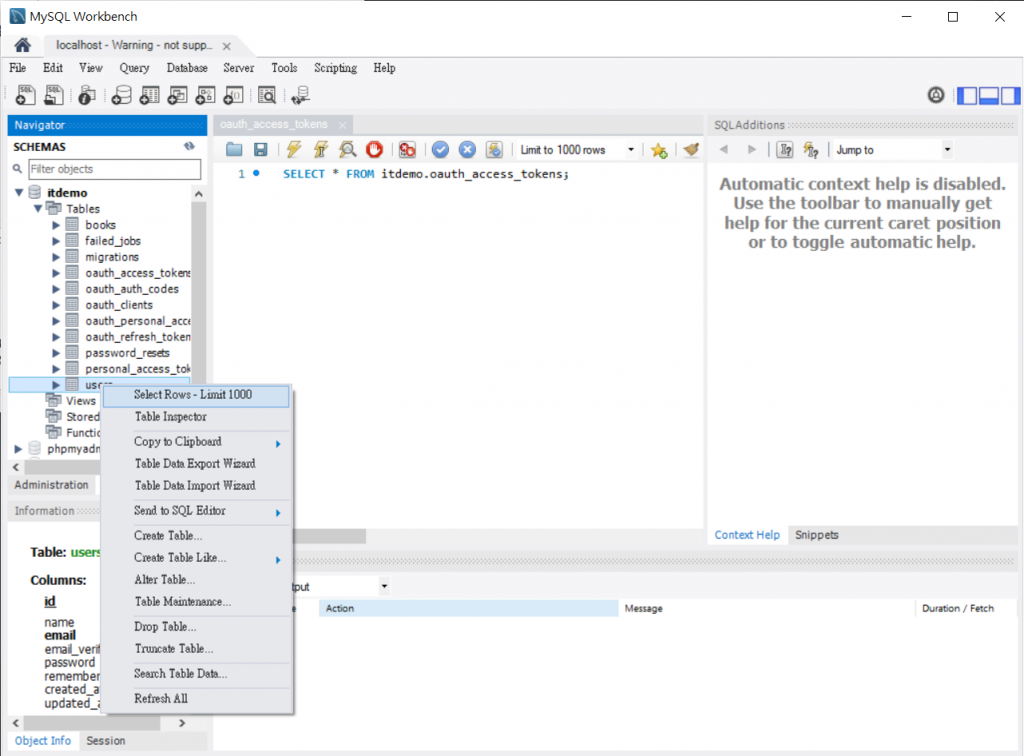This screenshot has height=756, width=1024.
Task: Refresh schemas list icon
Action: coord(189,146)
